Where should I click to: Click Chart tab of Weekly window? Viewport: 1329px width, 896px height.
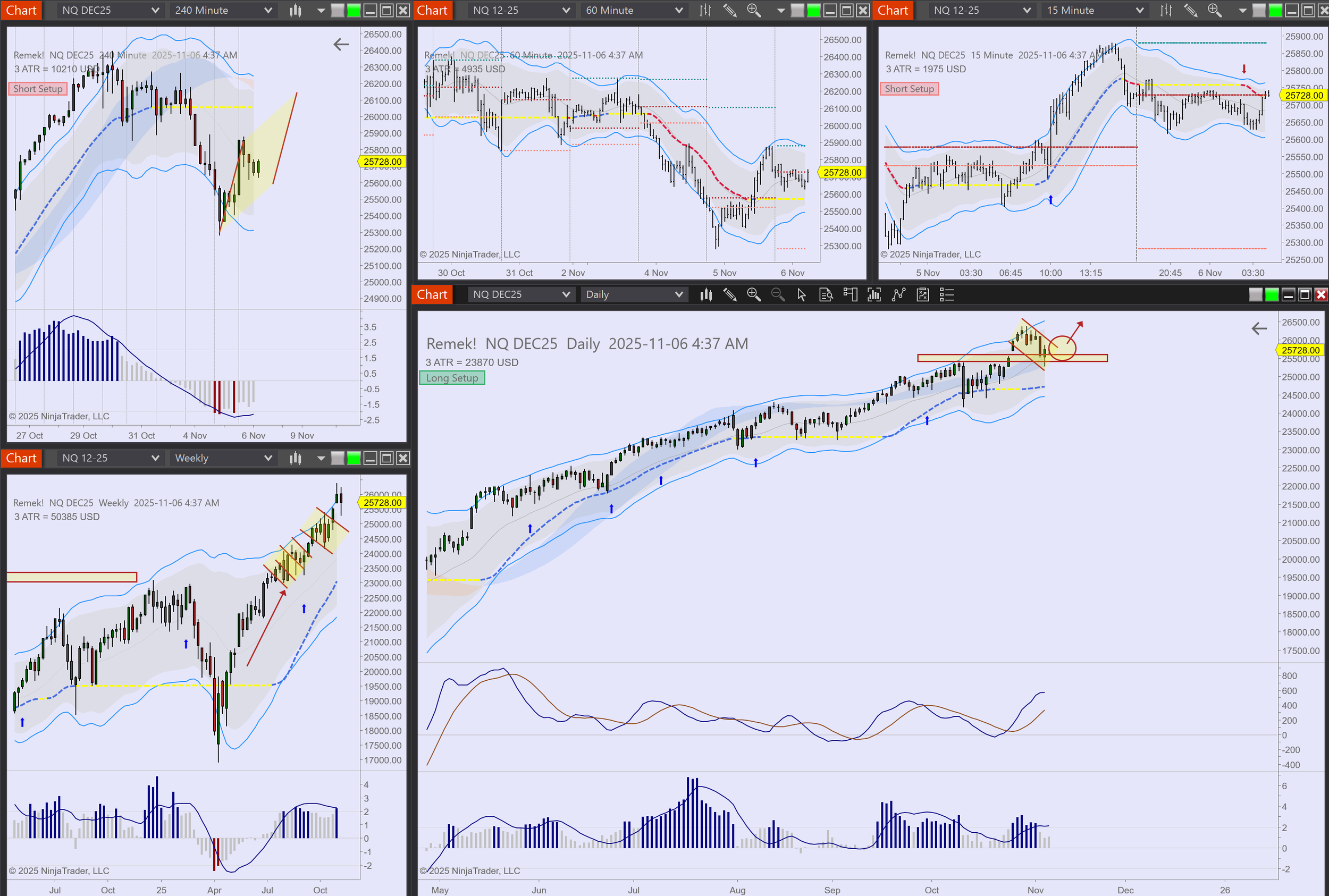[x=21, y=458]
